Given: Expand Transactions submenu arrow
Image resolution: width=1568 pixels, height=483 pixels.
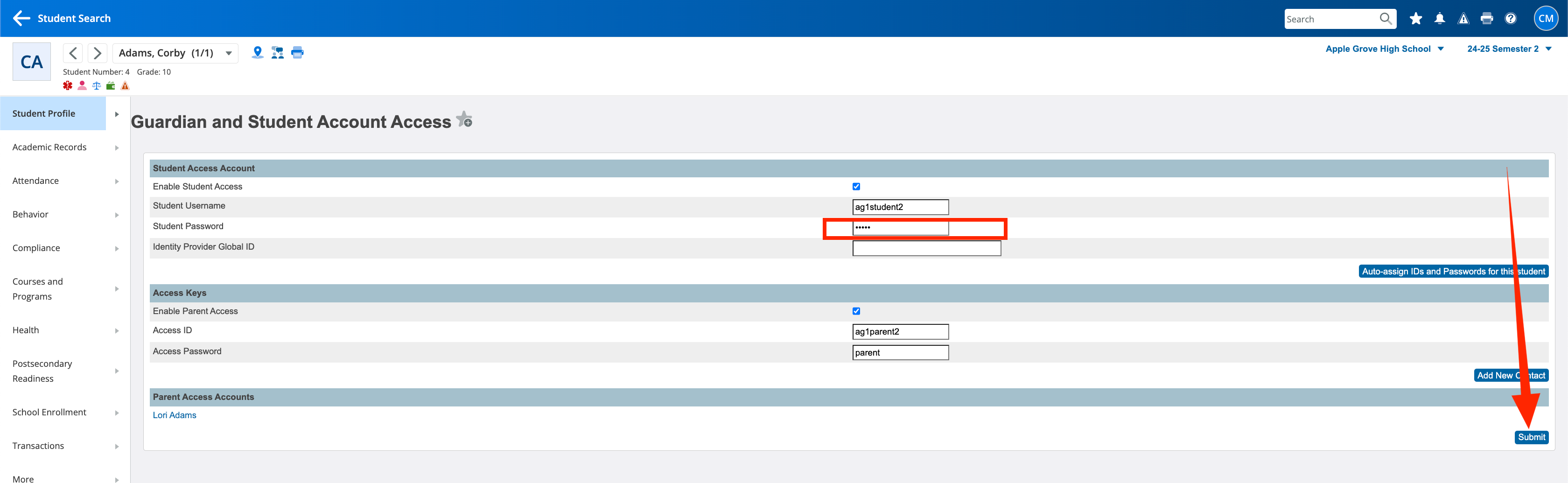Looking at the screenshot, I should (x=117, y=447).
